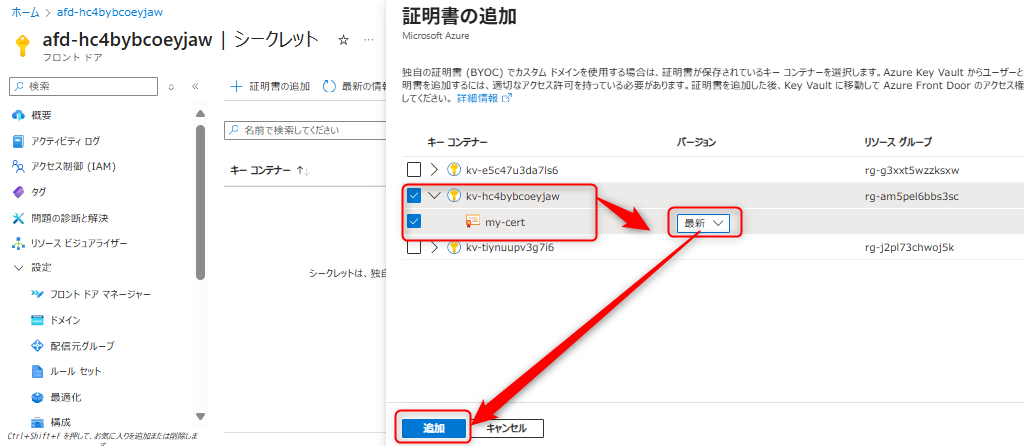This screenshot has width=1024, height=446.
Task: Click the sidebar scrollbar down arrow
Action: [x=200, y=416]
